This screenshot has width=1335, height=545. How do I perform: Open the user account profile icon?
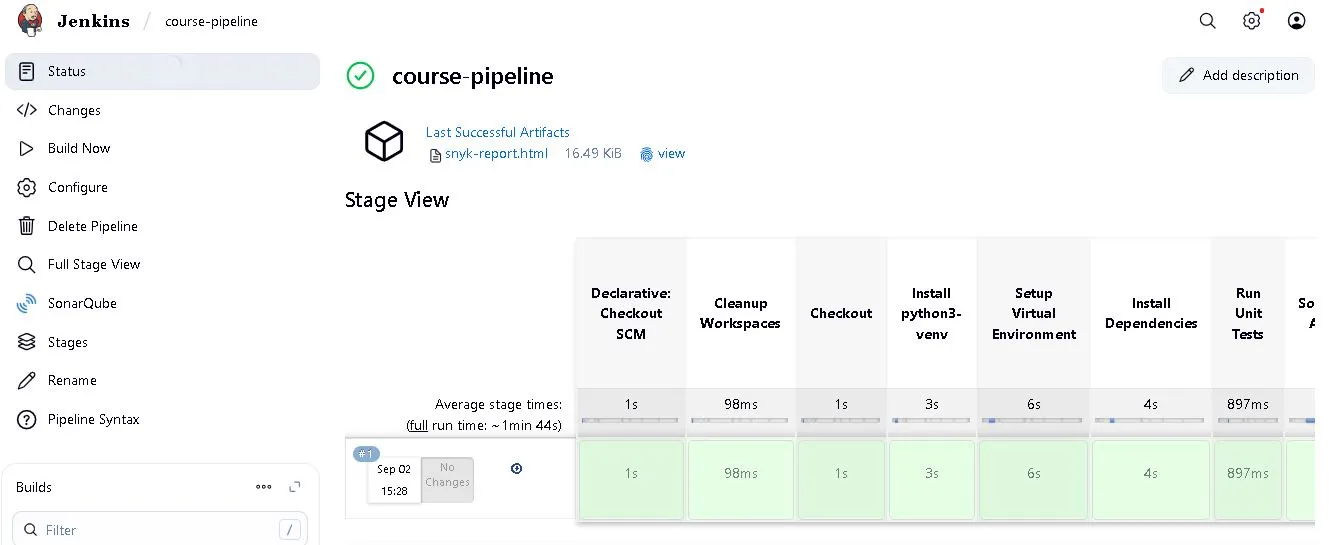(x=1296, y=20)
